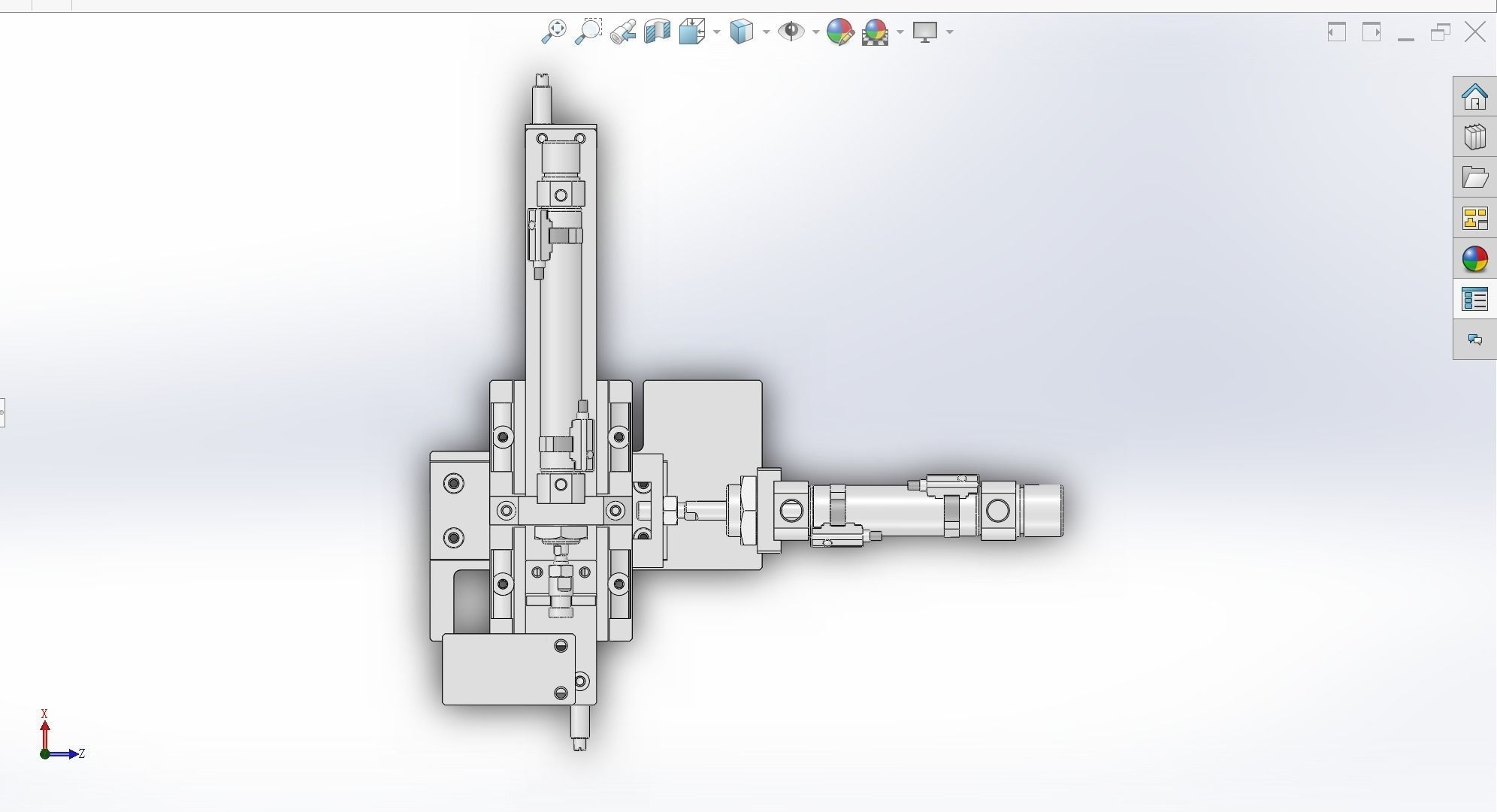This screenshot has height=812, width=1497.
Task: Open the View Palette task pane tab
Action: (x=1474, y=219)
